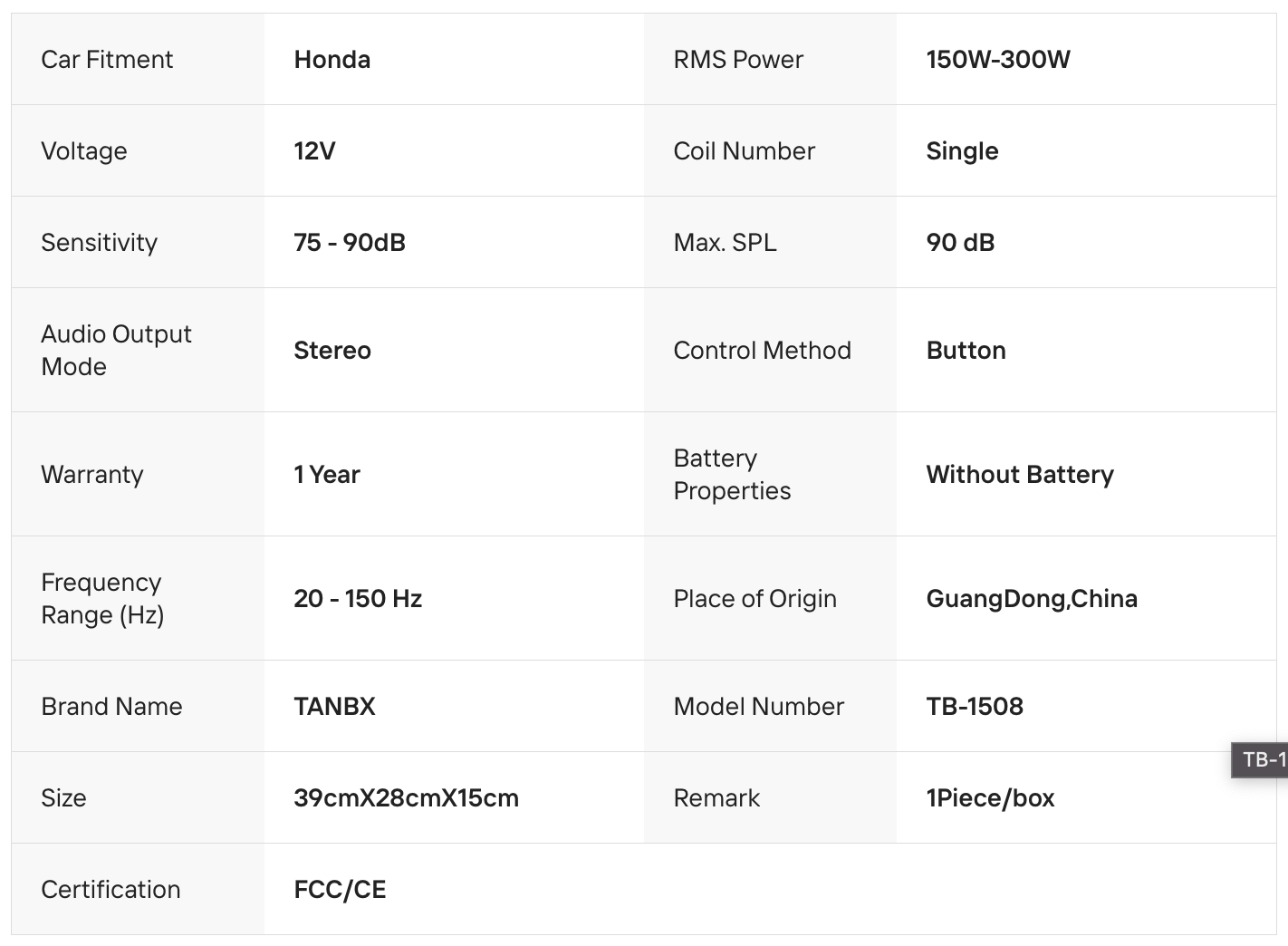Select the 75 - 90dB sensitivity value
This screenshot has height=946, width=1288.
click(x=349, y=243)
